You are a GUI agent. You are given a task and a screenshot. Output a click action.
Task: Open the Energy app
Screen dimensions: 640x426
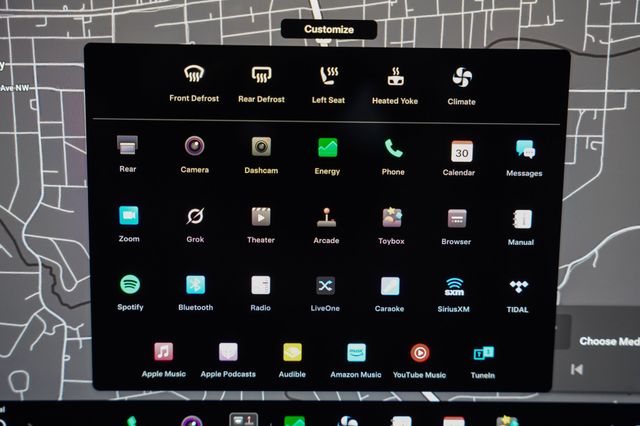coord(327,147)
